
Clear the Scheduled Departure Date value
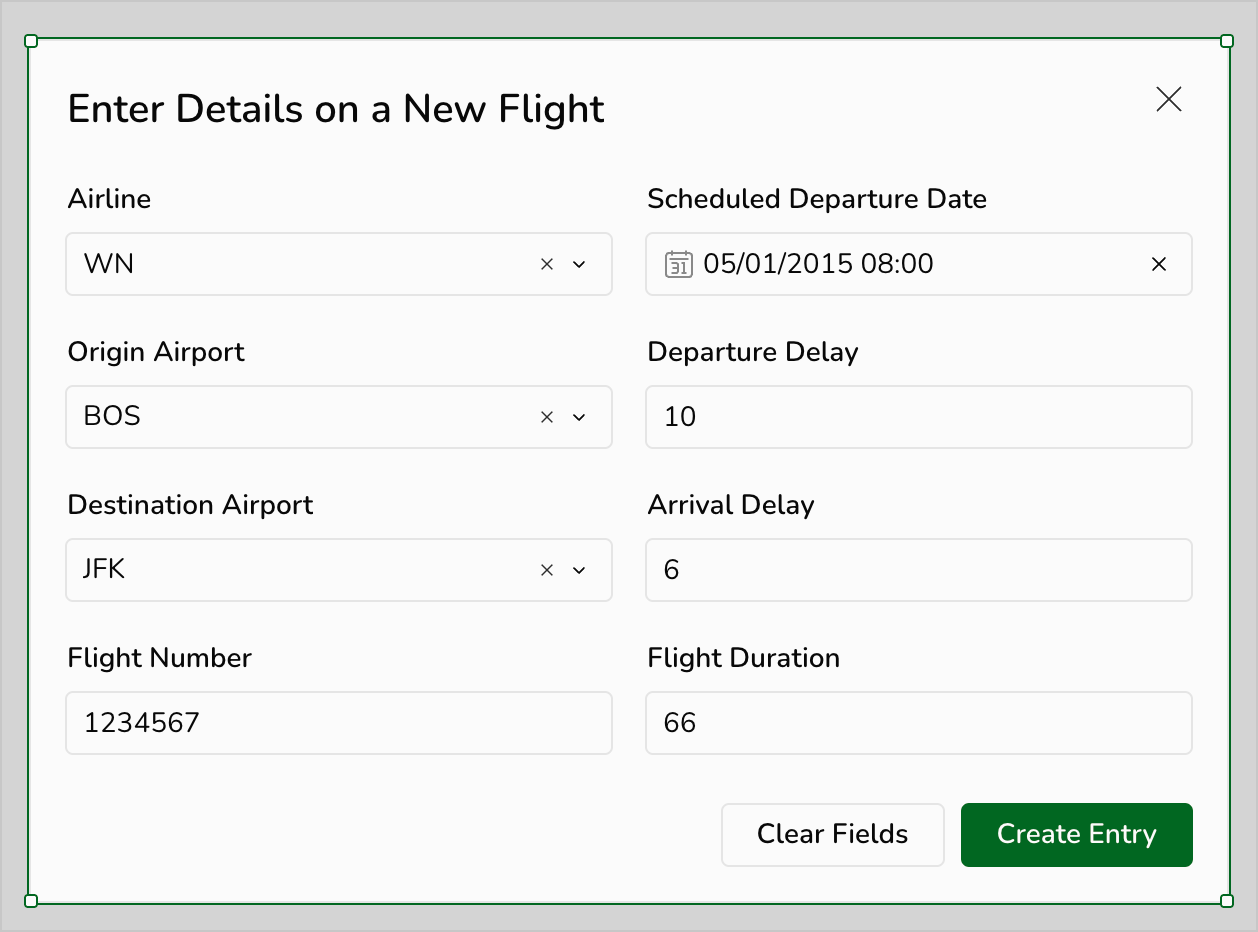tap(1159, 264)
